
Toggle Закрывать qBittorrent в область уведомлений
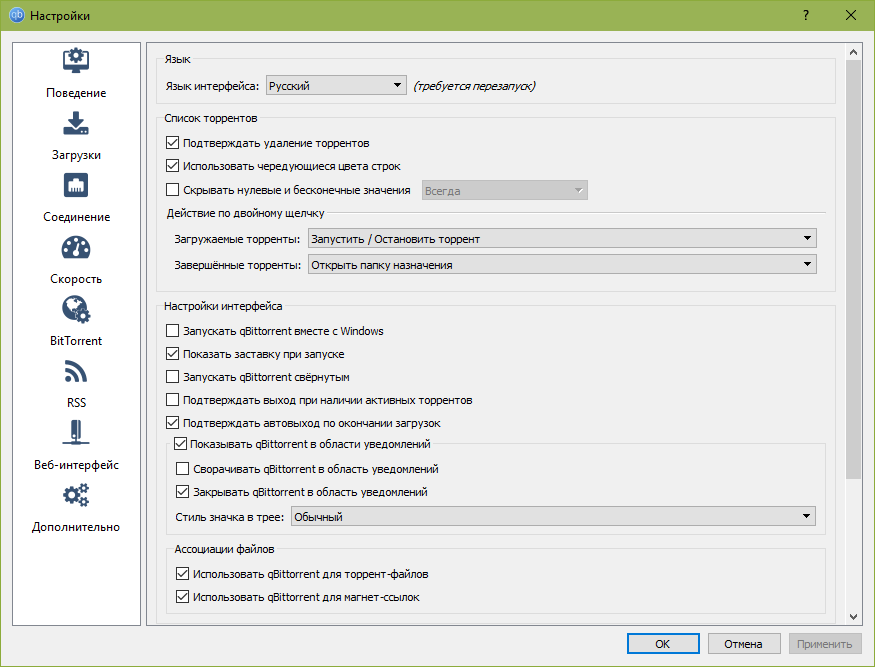pyautogui.click(x=182, y=492)
